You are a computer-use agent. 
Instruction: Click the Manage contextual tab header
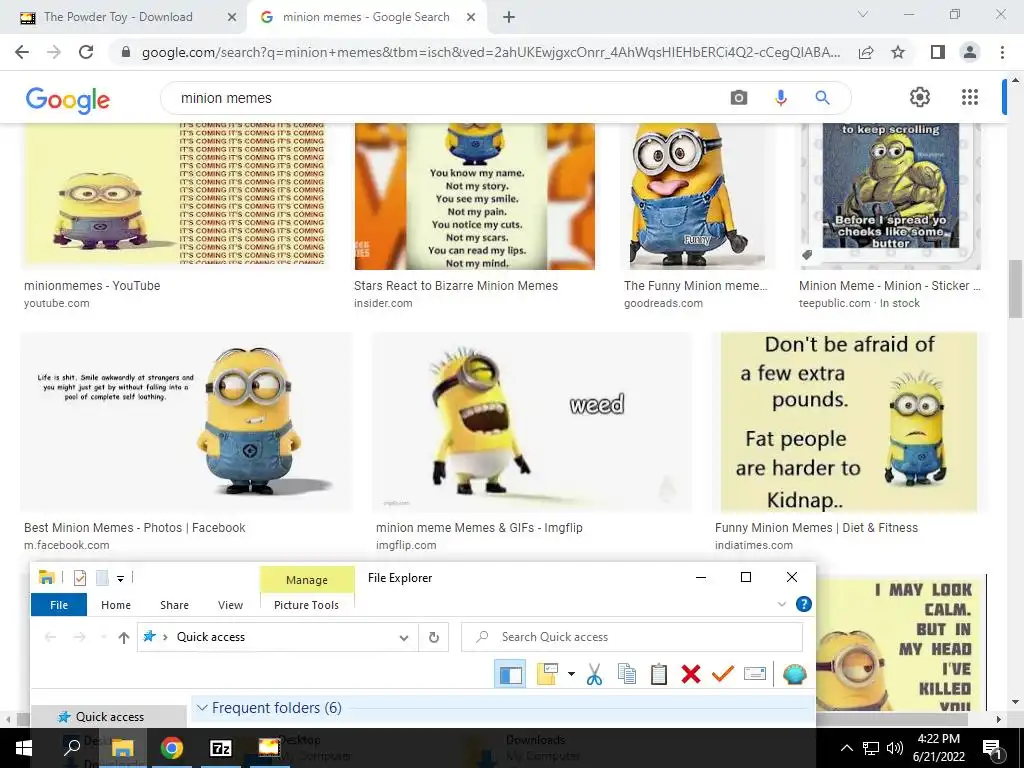pyautogui.click(x=307, y=580)
